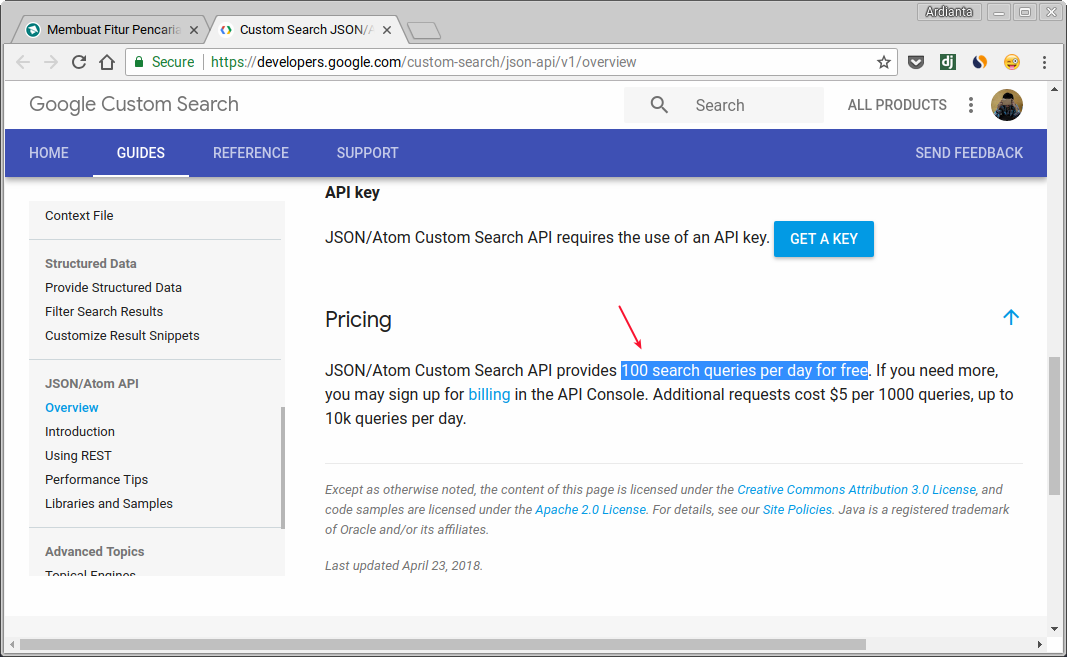1067x657 pixels.
Task: Click the blue scroll-to-top arrow
Action: tap(1010, 317)
